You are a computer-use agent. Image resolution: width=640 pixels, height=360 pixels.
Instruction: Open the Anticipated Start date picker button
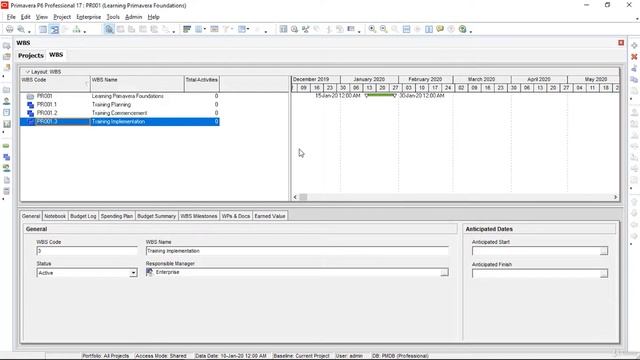pyautogui.click(x=604, y=251)
